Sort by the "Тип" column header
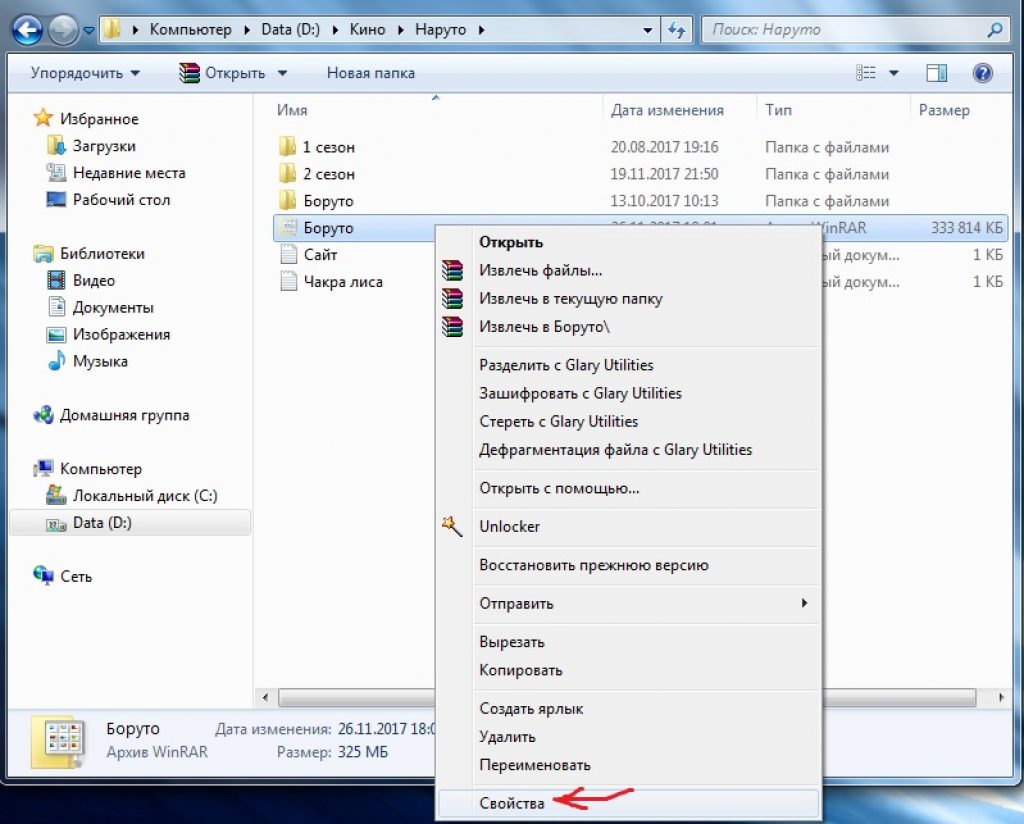Screen dimensions: 1024x824 pyautogui.click(x=778, y=110)
